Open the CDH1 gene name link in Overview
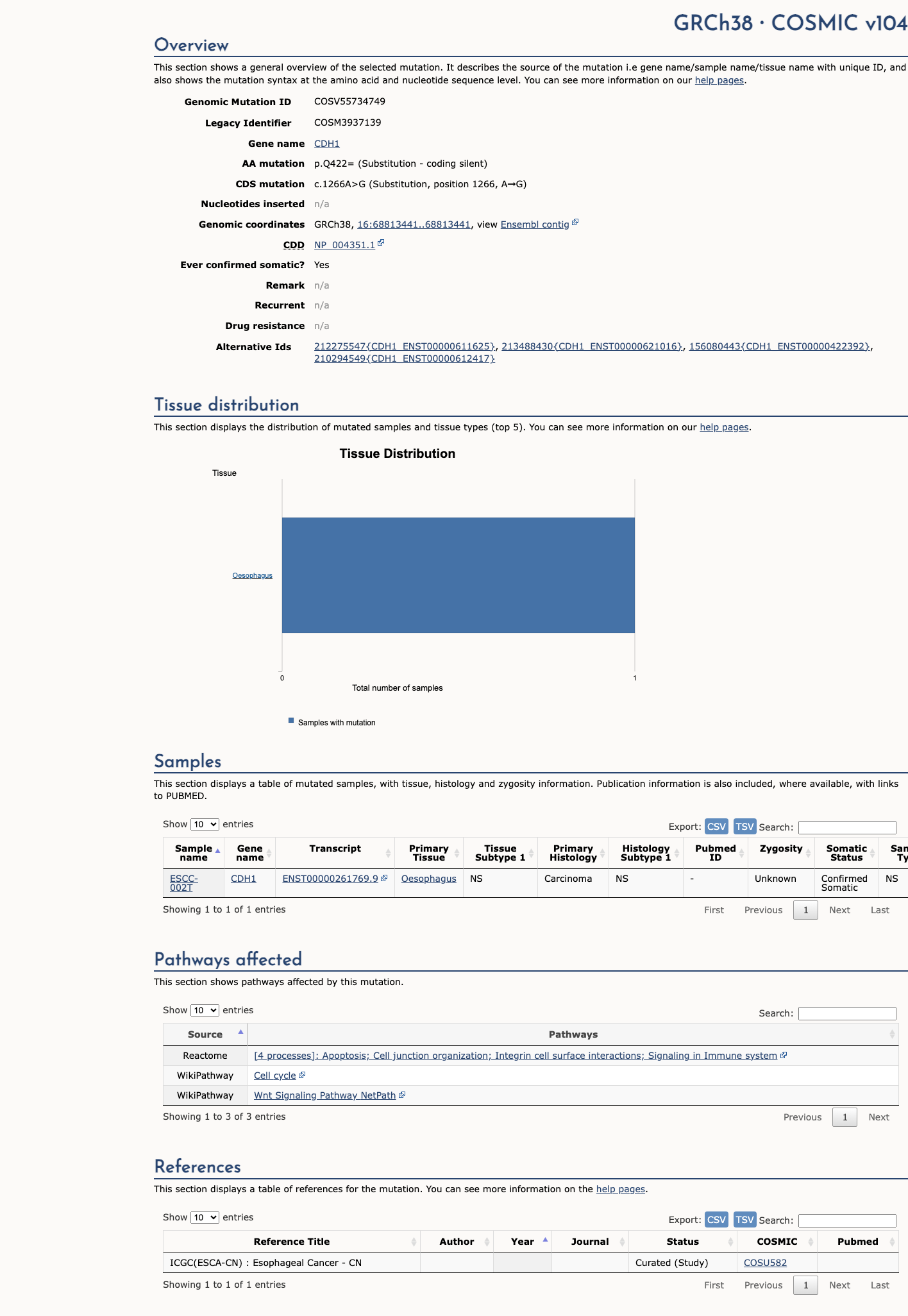The height and width of the screenshot is (1316, 908). click(x=326, y=144)
